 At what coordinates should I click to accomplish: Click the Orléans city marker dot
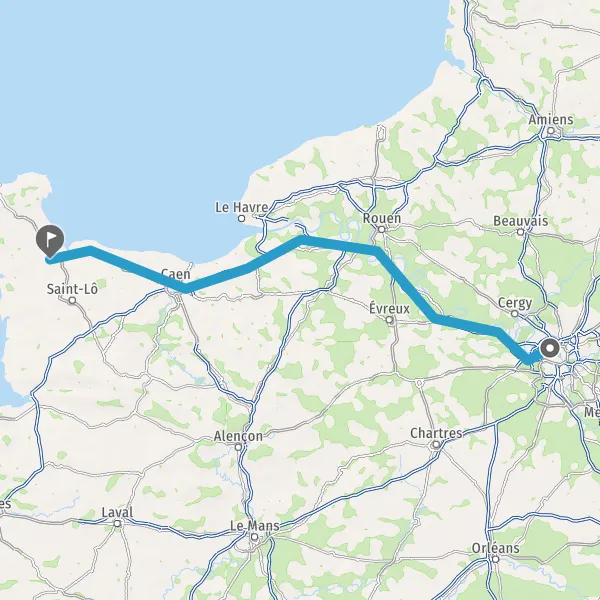point(496,559)
